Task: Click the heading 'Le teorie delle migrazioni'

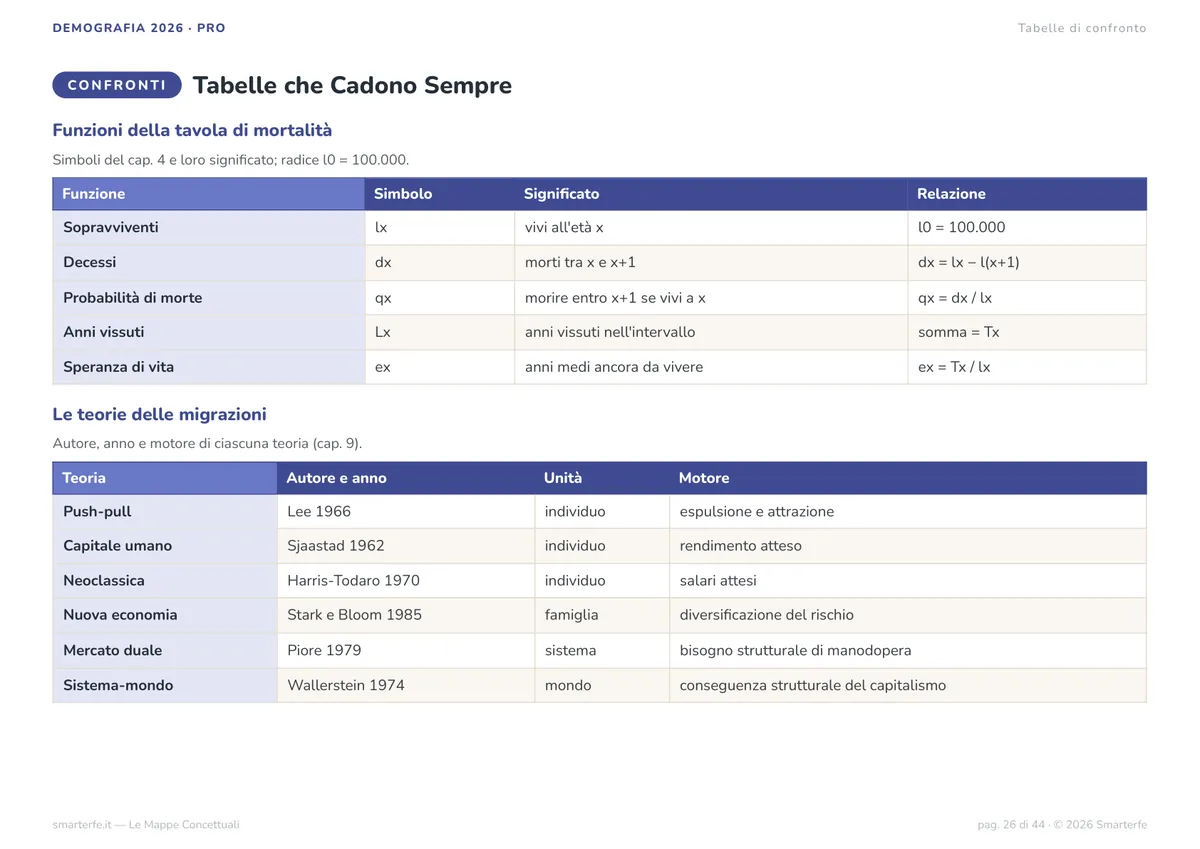Action: (159, 414)
